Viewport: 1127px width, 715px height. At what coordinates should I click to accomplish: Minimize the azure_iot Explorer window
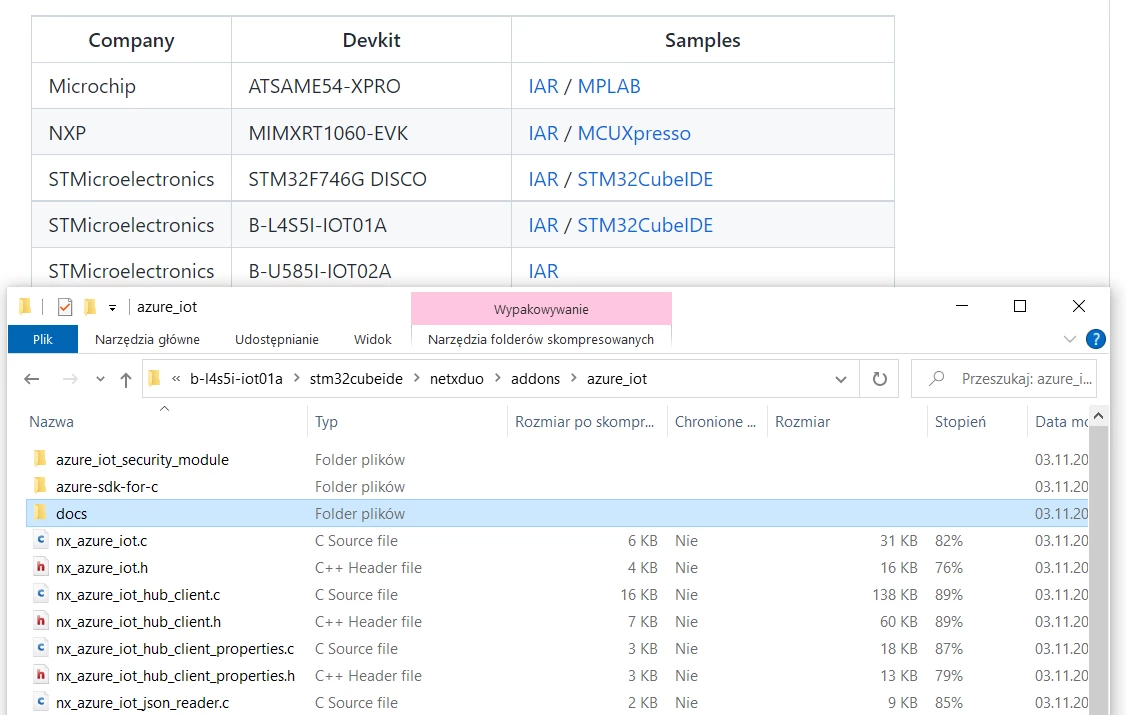pos(962,306)
